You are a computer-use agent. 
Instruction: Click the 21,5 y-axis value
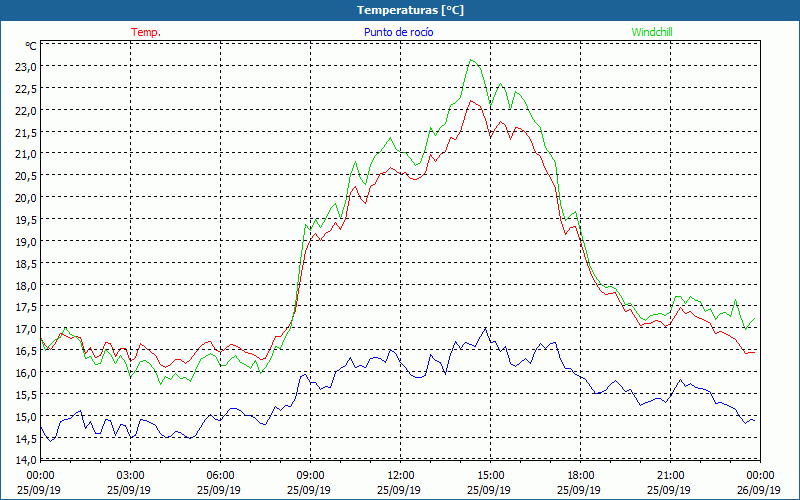(x=27, y=133)
